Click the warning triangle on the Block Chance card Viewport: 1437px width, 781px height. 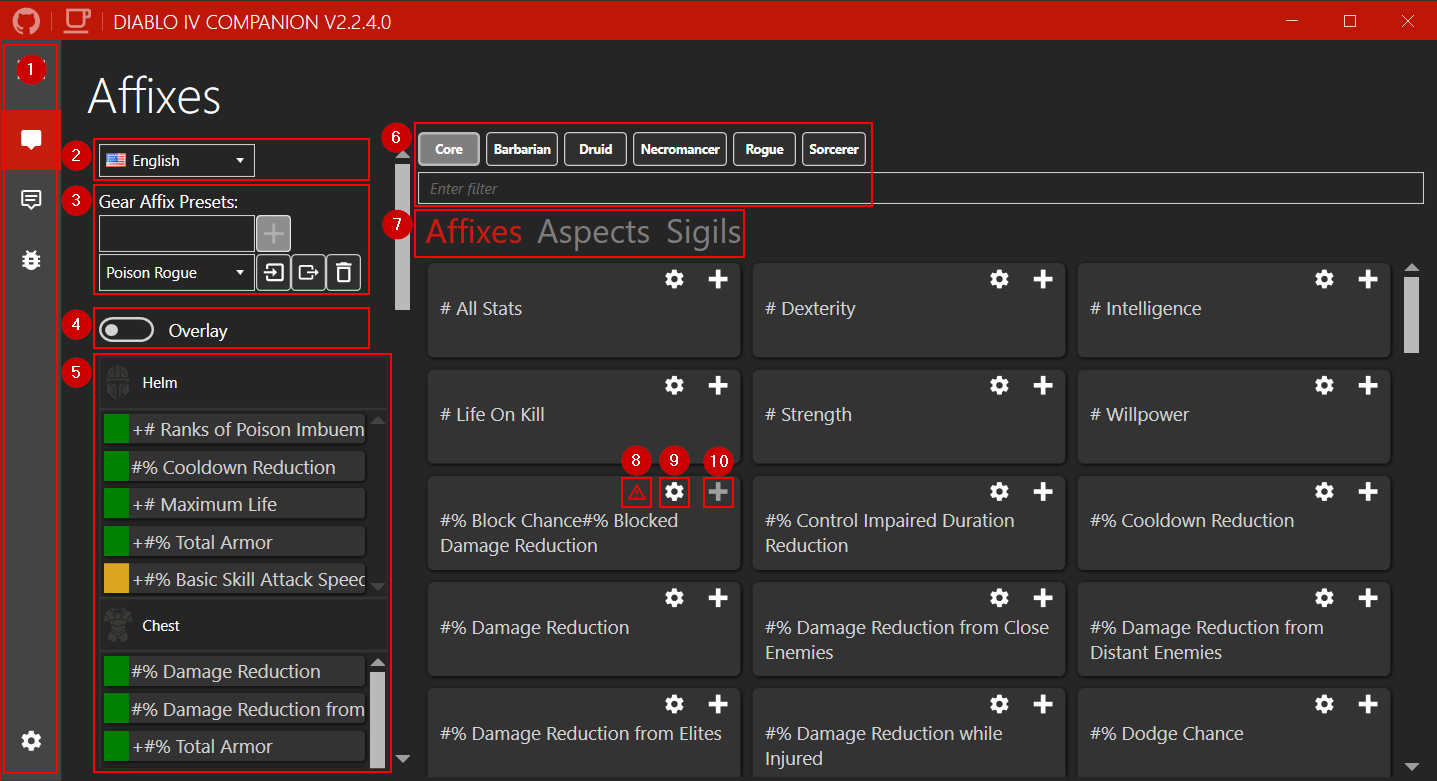pyautogui.click(x=636, y=492)
